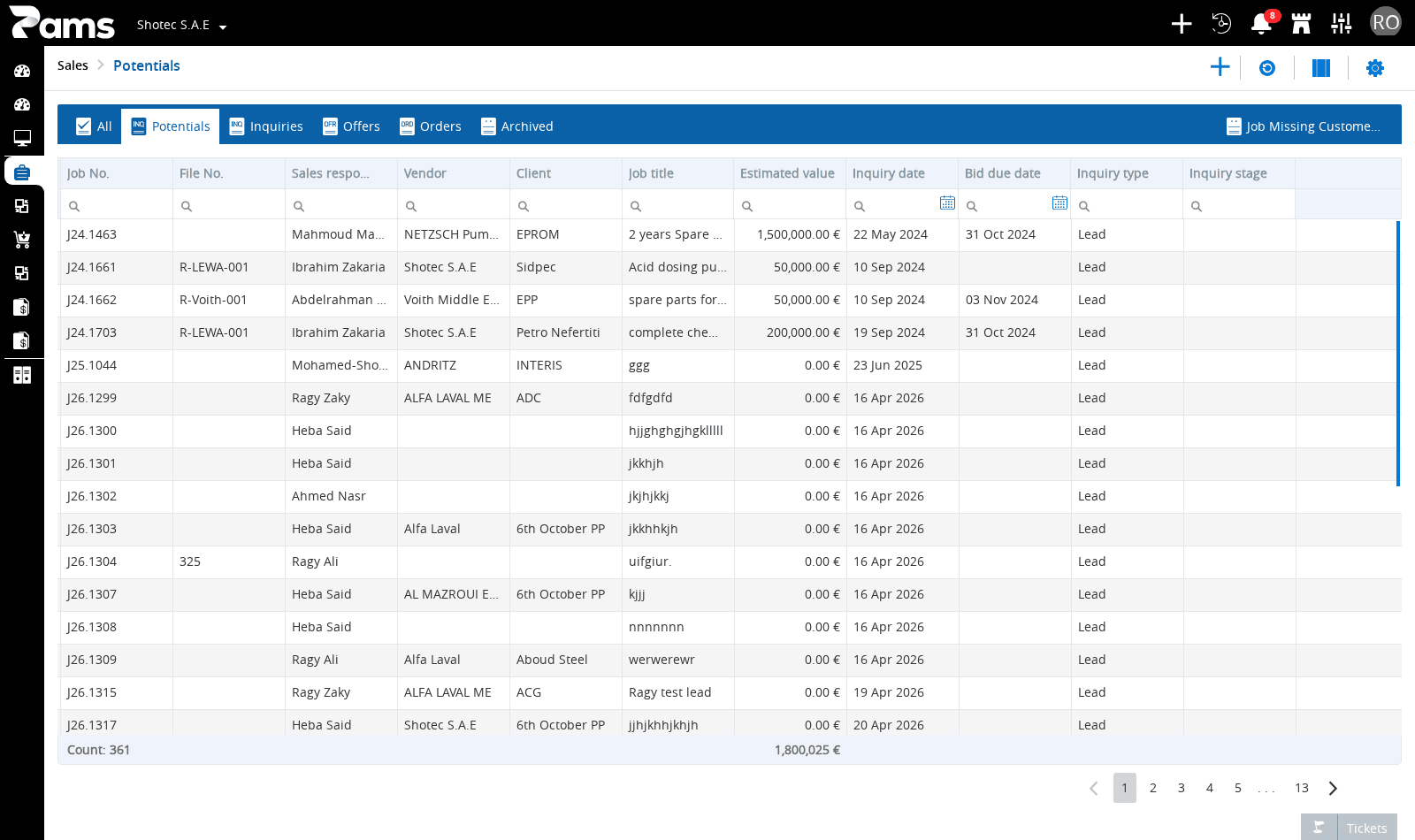The width and height of the screenshot is (1415, 840).
Task: Go to the next page with the arrow
Action: [1333, 788]
